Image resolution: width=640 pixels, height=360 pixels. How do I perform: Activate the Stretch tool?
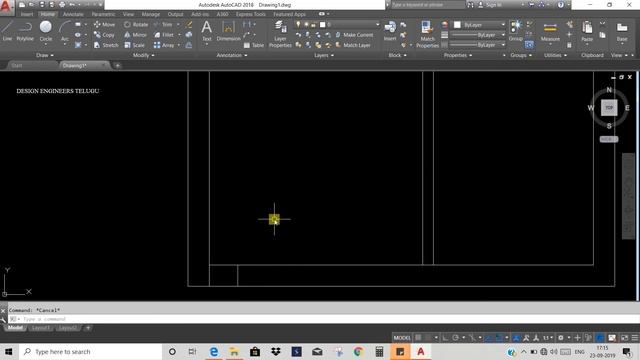pyautogui.click(x=106, y=45)
